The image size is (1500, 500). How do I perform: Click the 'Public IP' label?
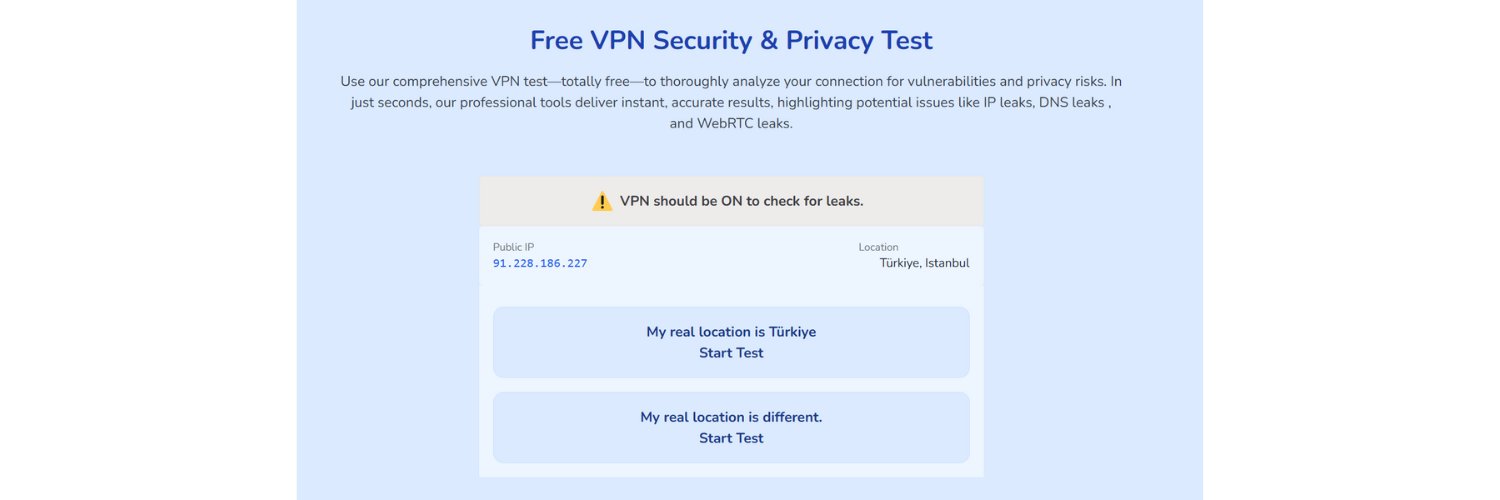click(514, 247)
